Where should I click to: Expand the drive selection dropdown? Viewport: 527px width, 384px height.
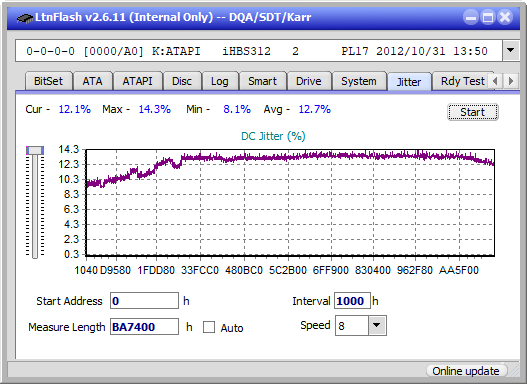tap(511, 51)
